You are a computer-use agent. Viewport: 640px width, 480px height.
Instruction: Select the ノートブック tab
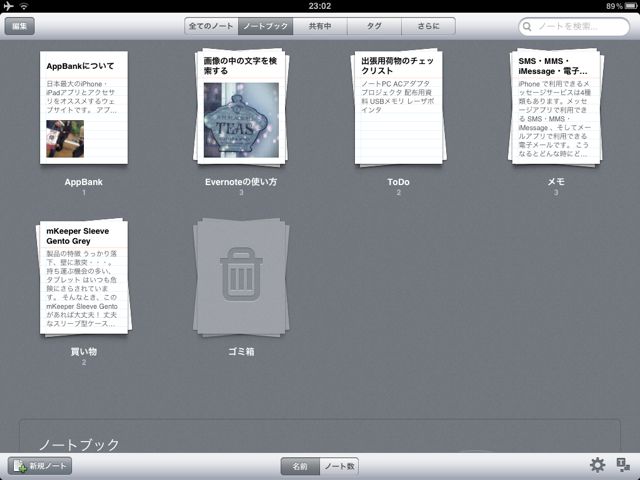(265, 26)
